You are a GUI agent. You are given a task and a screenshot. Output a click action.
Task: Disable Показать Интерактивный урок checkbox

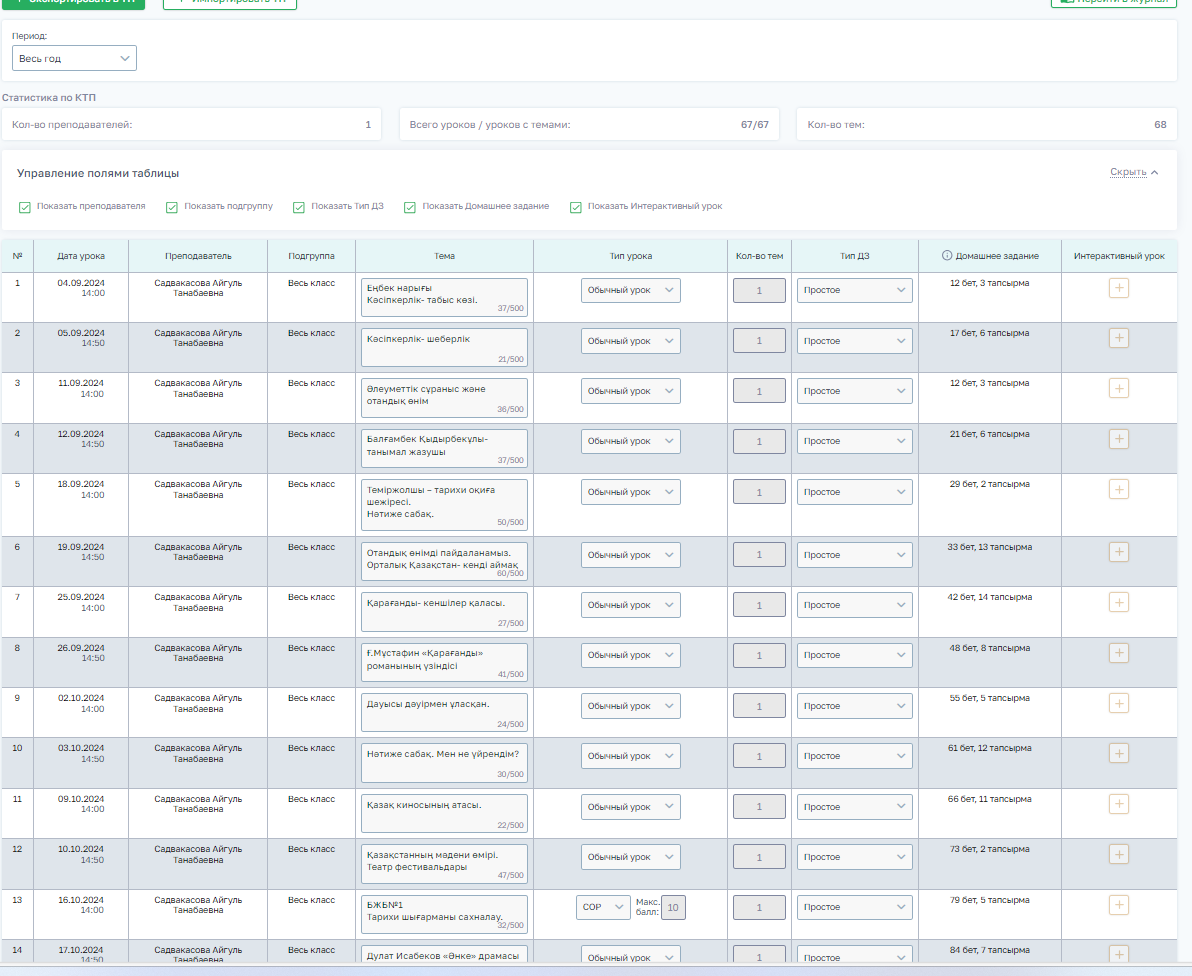tap(576, 207)
